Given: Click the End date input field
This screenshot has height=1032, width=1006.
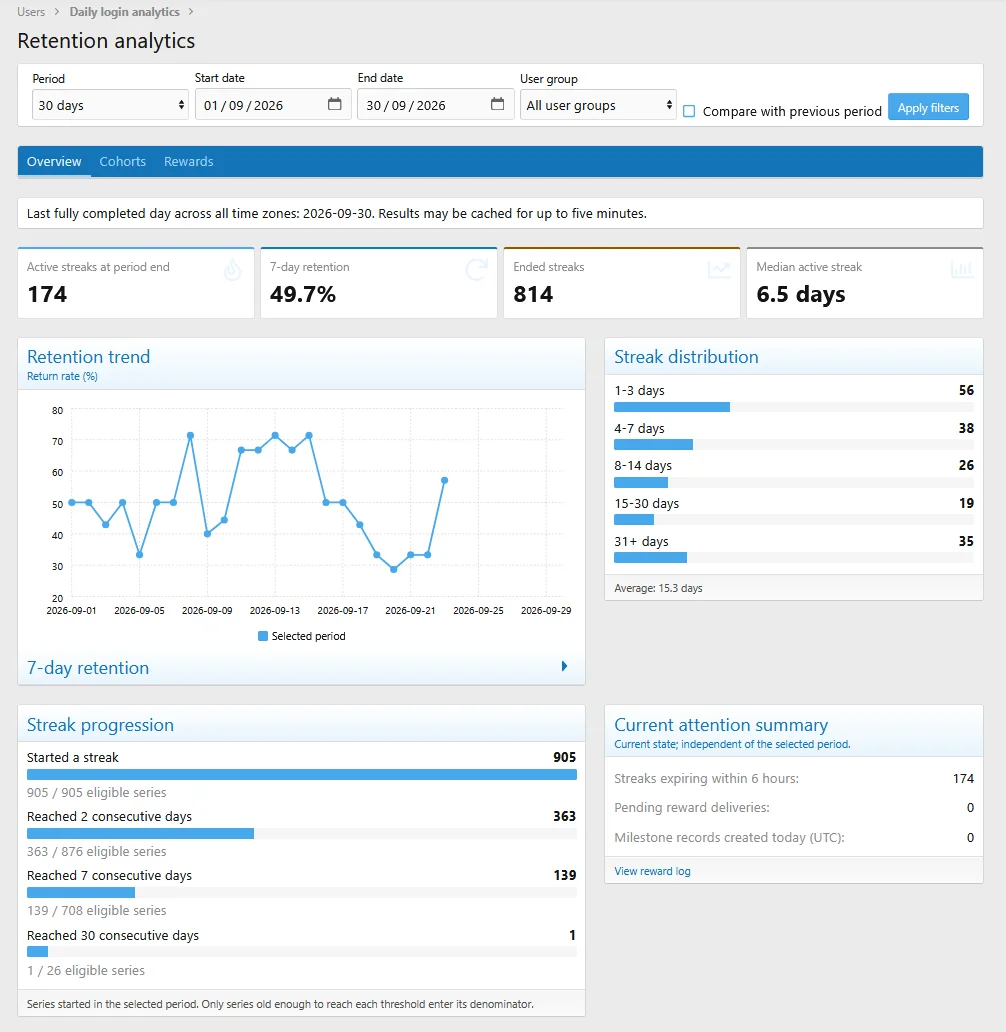Looking at the screenshot, I should point(437,105).
